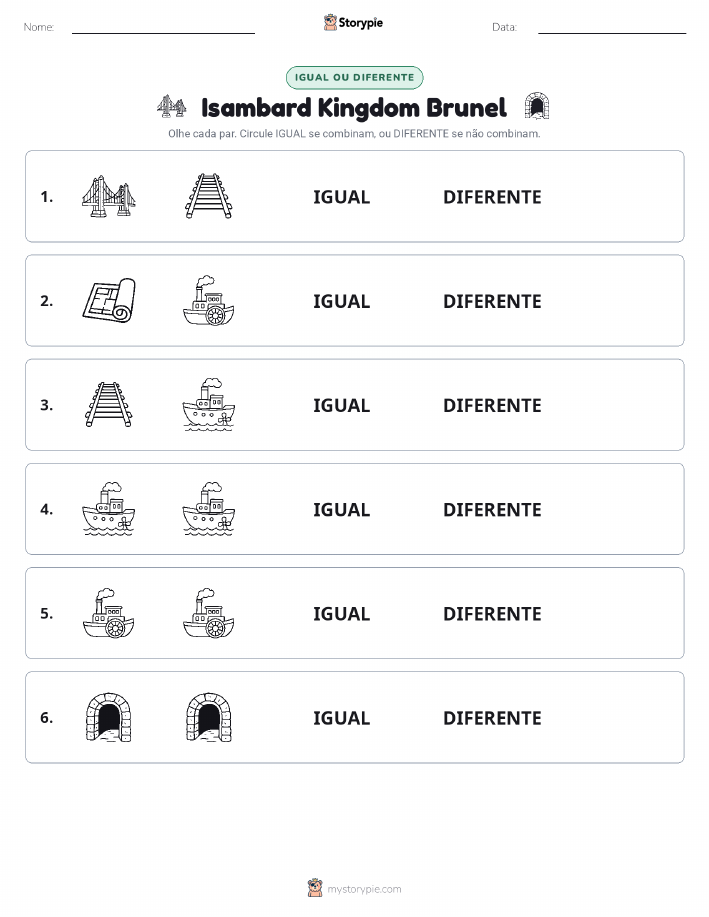The height and width of the screenshot is (917, 709).
Task: Click the second paddle steamer in row 5
Action: (209, 613)
